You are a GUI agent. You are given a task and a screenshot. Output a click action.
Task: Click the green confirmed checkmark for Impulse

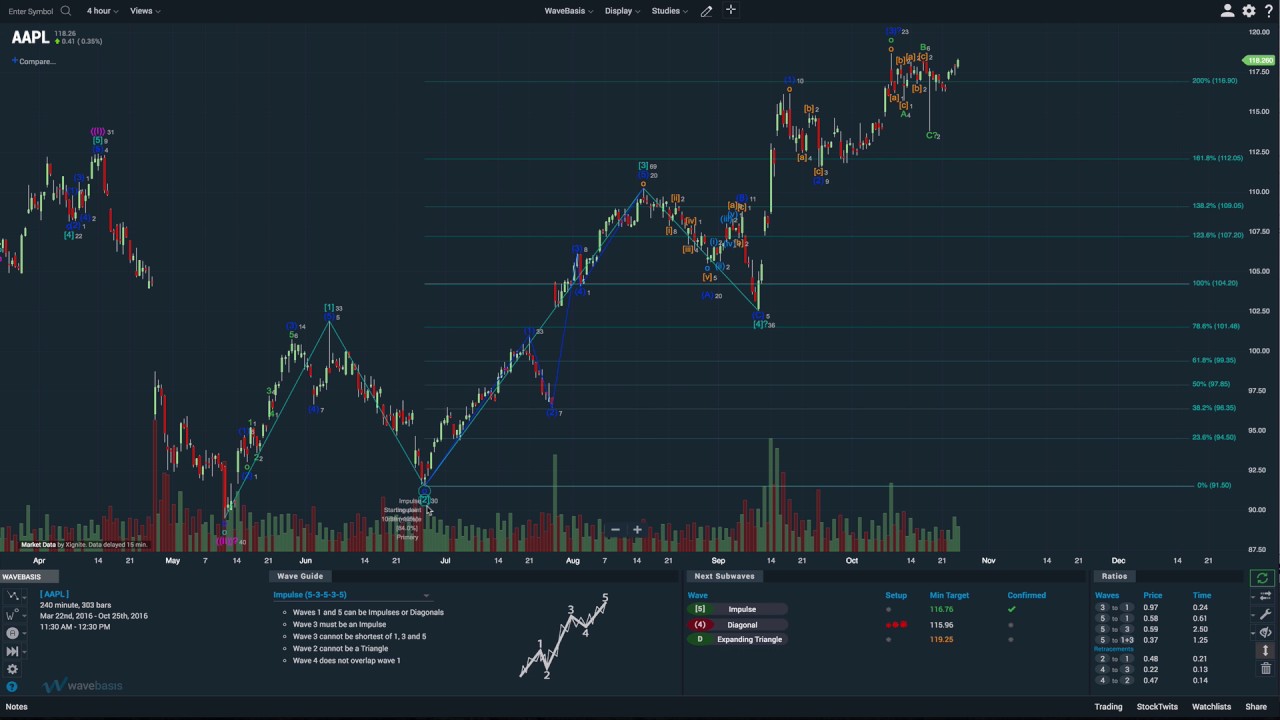point(1011,609)
